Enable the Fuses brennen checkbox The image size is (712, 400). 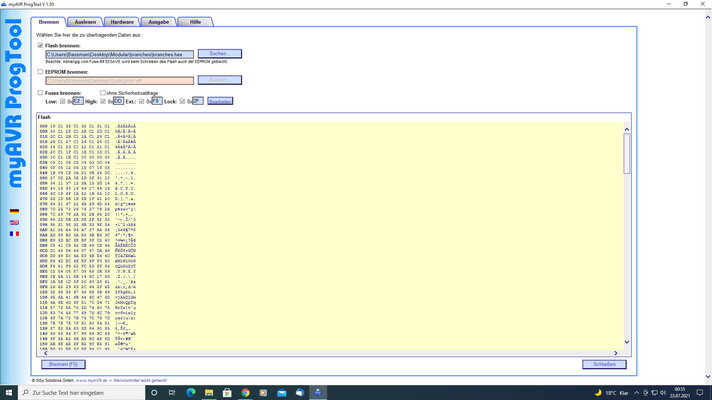coord(40,93)
